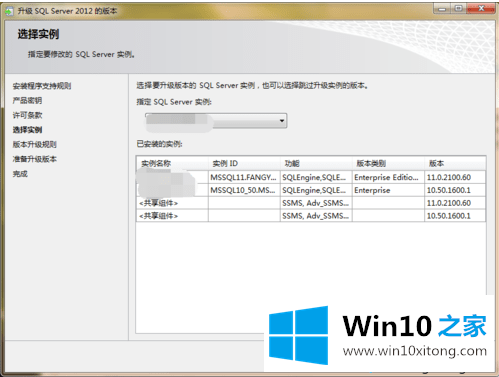Select 准备升级版本 step in sidebar
499x377 pixels.
pyautogui.click(x=35, y=159)
